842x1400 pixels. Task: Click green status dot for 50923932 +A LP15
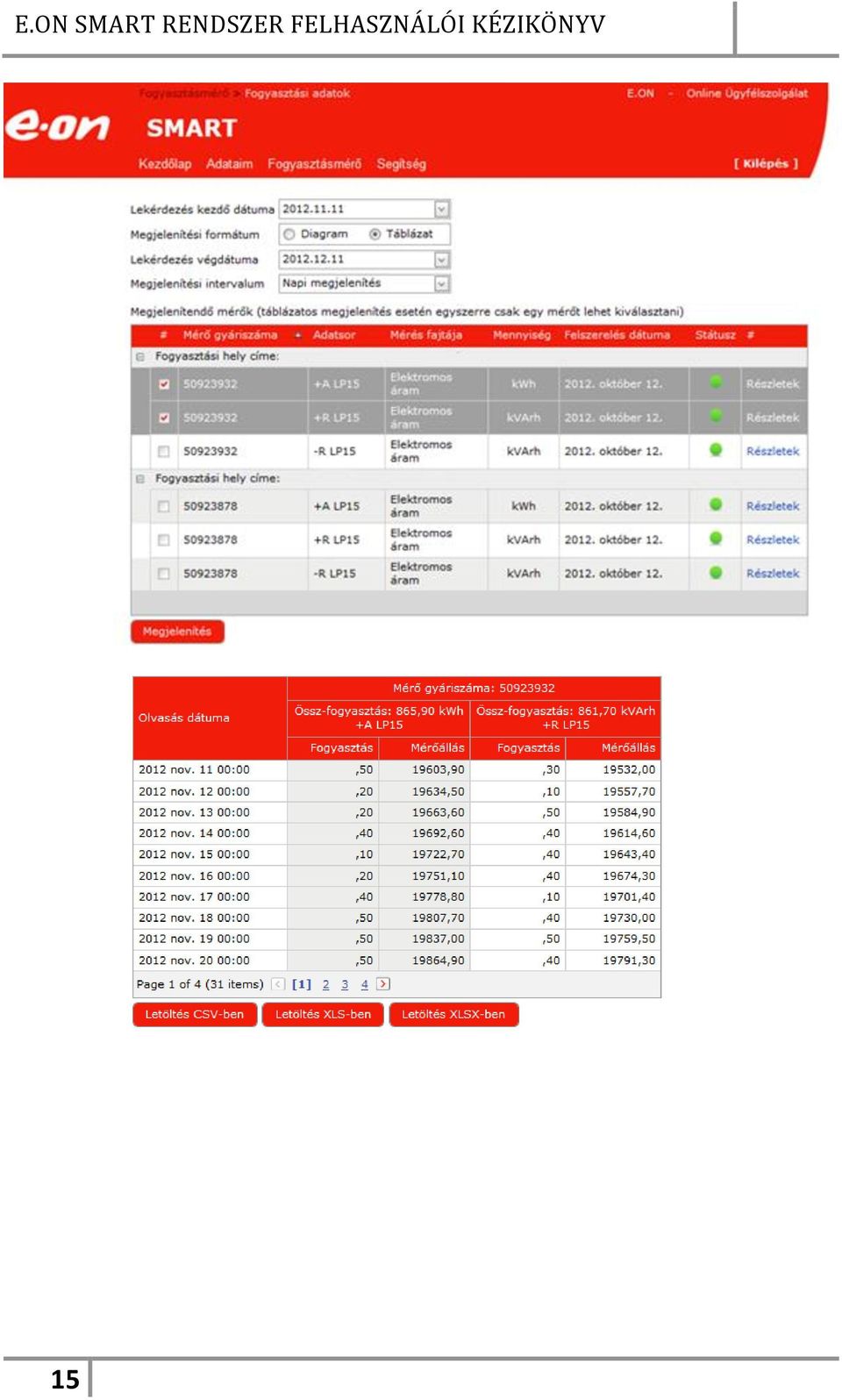[716, 382]
